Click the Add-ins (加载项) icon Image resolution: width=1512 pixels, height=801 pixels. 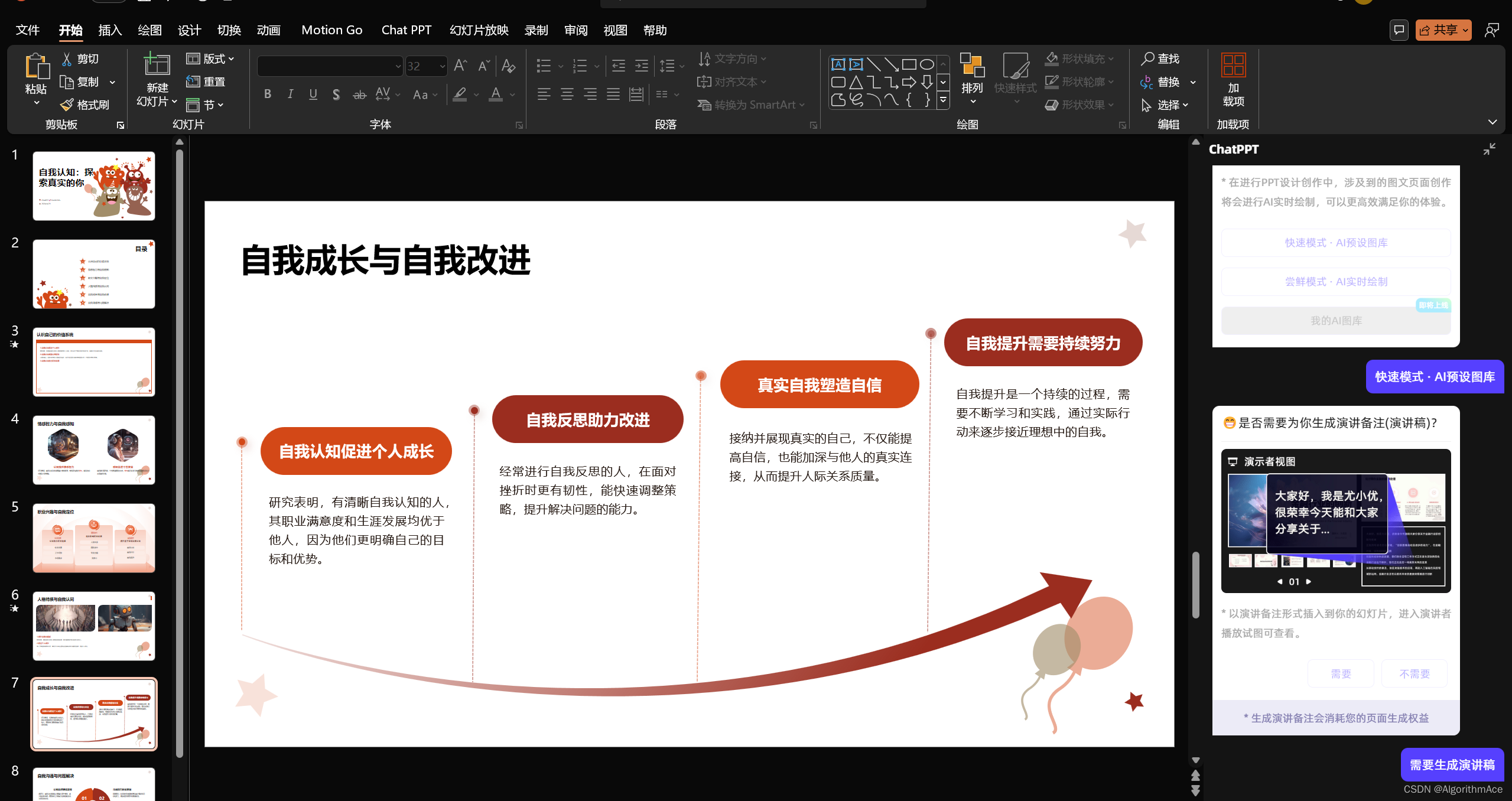[x=1233, y=65]
